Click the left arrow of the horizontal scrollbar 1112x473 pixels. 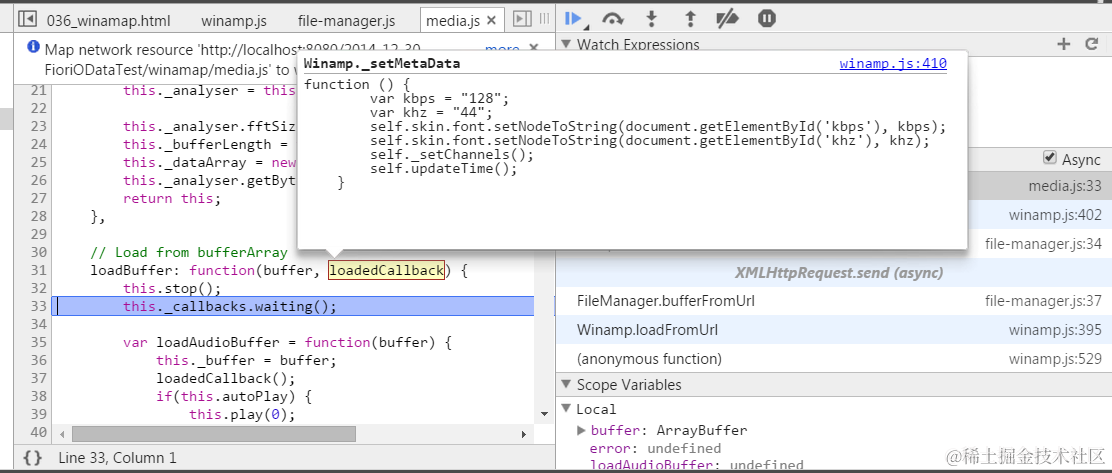(62, 433)
